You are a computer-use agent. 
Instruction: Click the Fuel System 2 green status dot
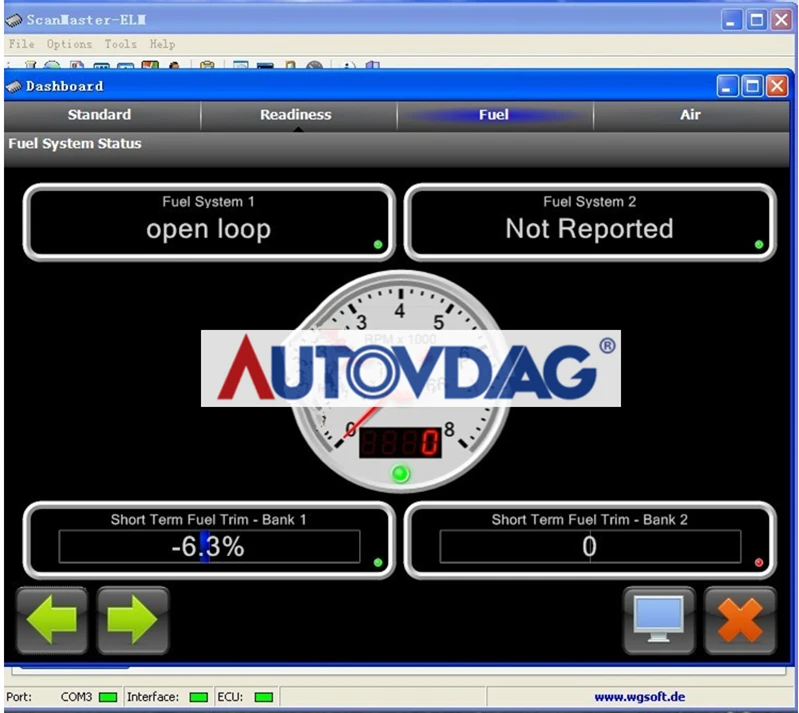759,245
